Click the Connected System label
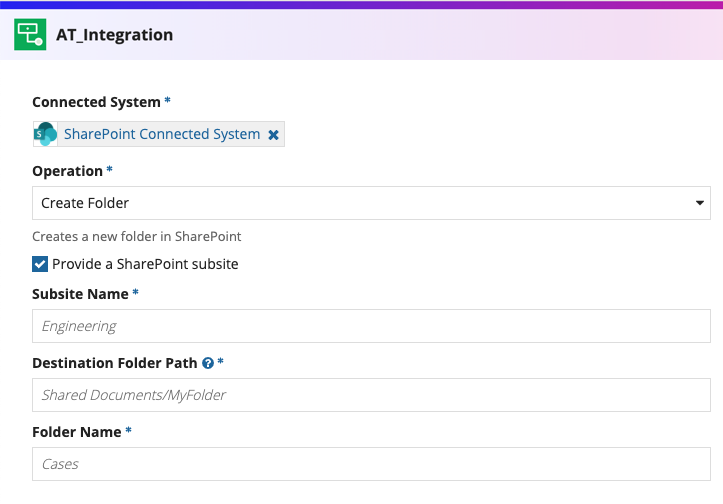723x504 pixels. [96, 102]
